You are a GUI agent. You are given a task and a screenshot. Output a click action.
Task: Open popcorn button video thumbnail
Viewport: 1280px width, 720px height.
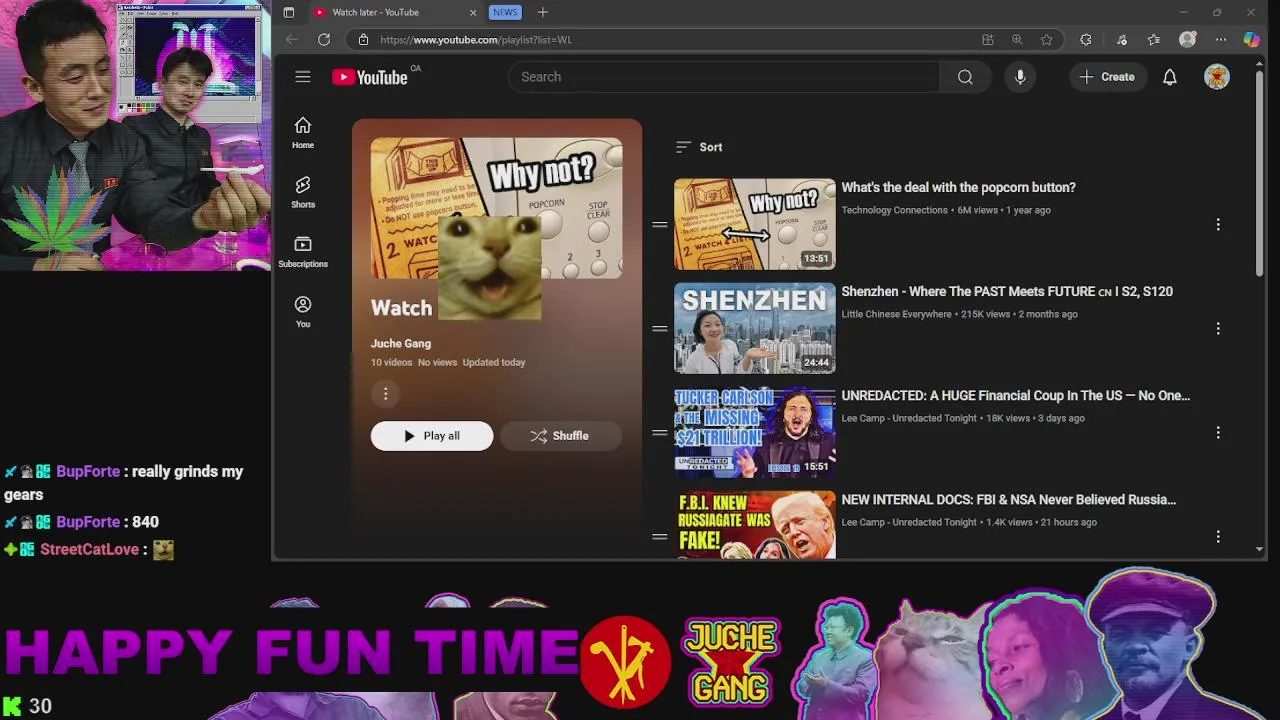pyautogui.click(x=755, y=224)
